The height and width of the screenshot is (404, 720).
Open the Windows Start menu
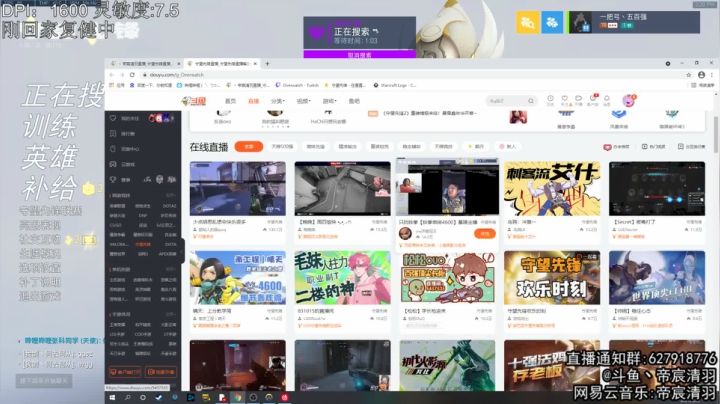112,398
